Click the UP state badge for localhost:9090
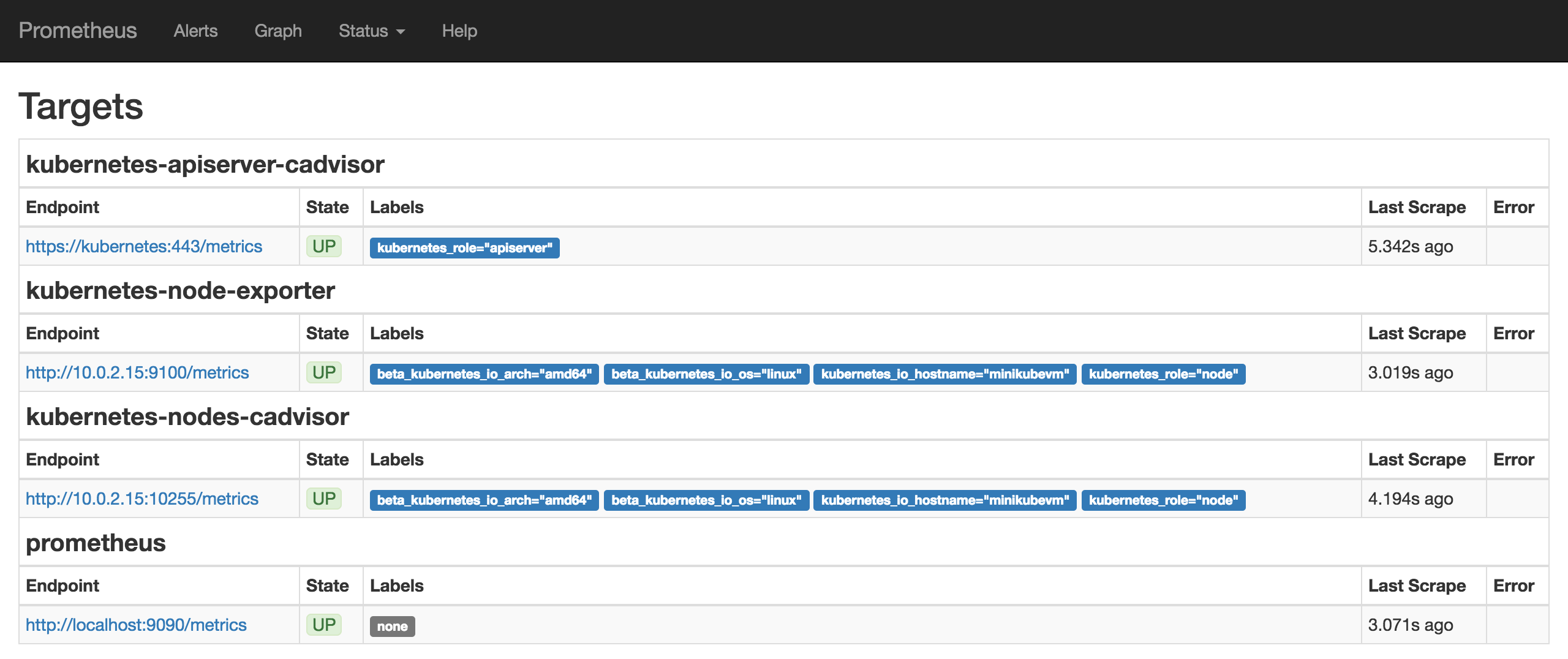The width and height of the screenshot is (1568, 659). coord(323,625)
